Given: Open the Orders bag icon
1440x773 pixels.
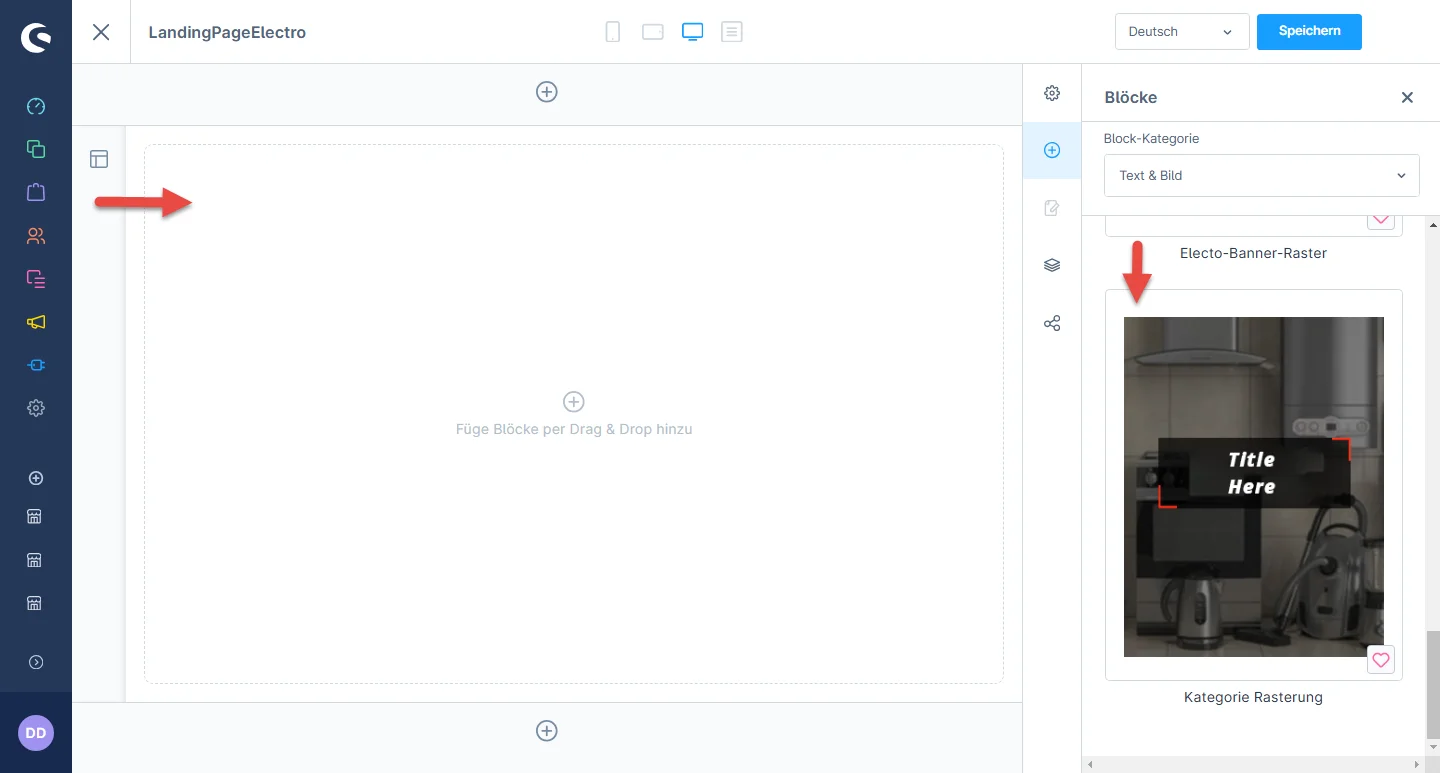Looking at the screenshot, I should [36, 192].
